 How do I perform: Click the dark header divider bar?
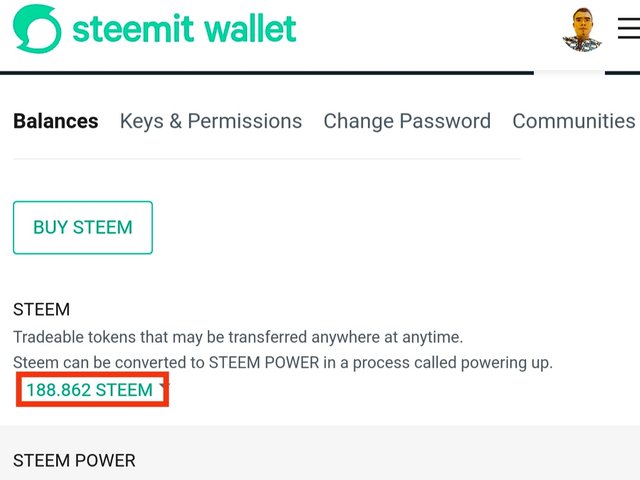(267, 73)
